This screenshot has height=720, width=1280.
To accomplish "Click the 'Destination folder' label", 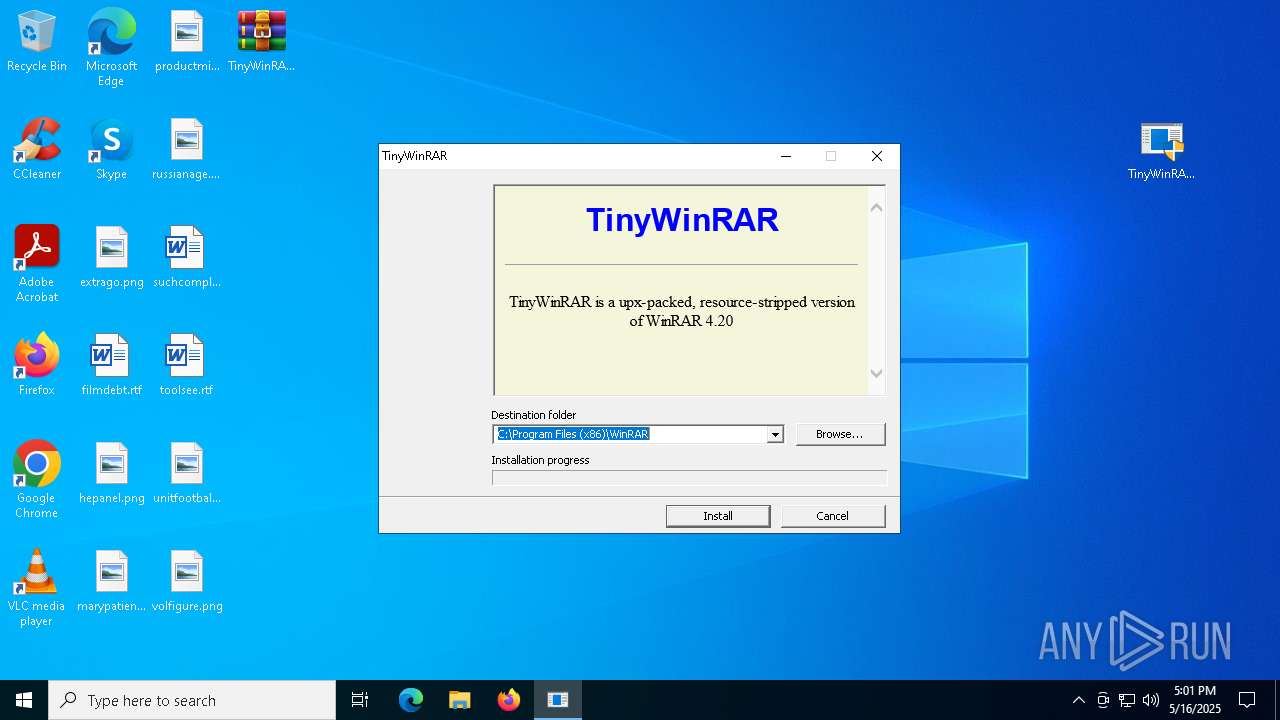I will tap(534, 415).
